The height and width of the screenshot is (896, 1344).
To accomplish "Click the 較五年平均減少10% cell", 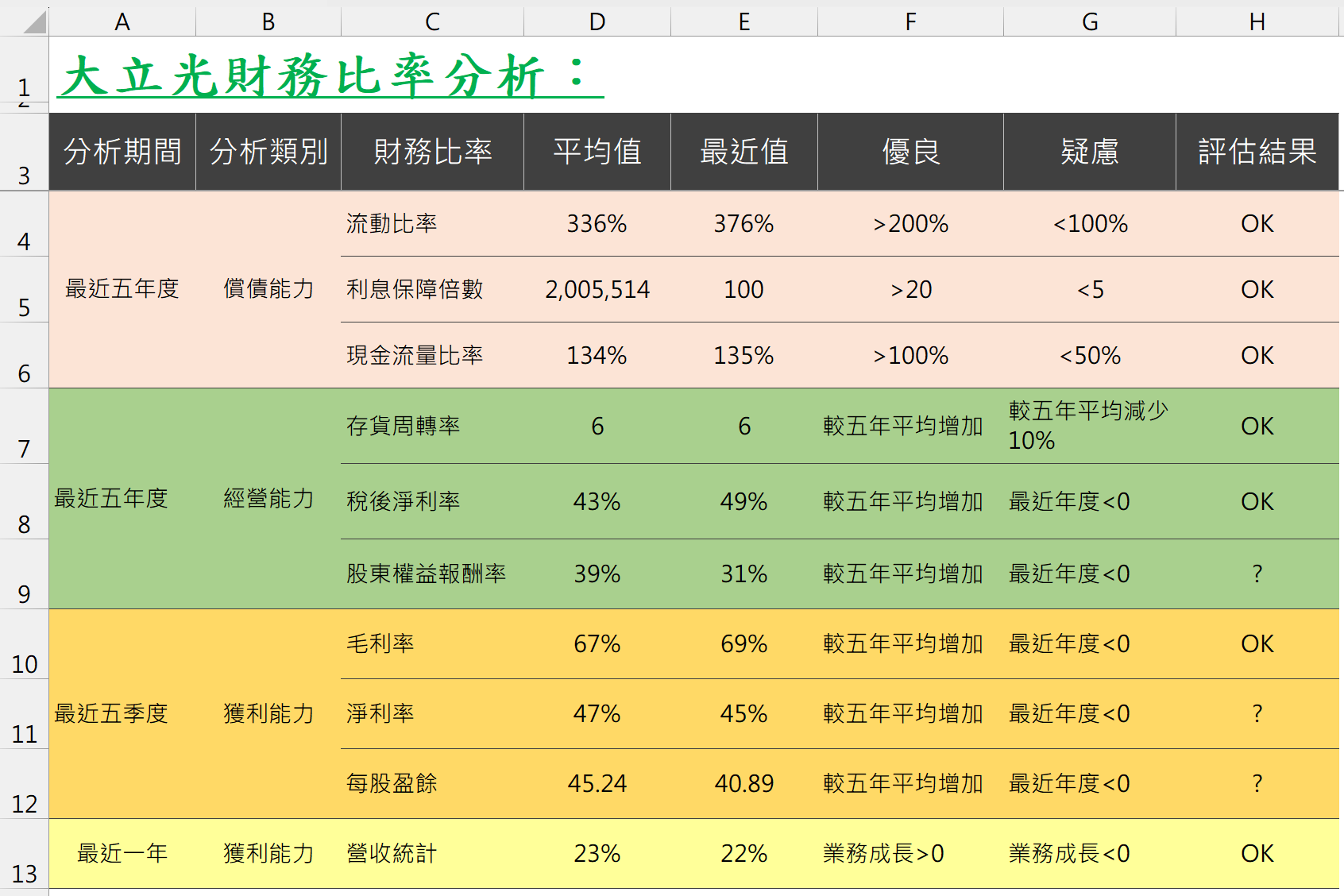I will (x=1090, y=427).
